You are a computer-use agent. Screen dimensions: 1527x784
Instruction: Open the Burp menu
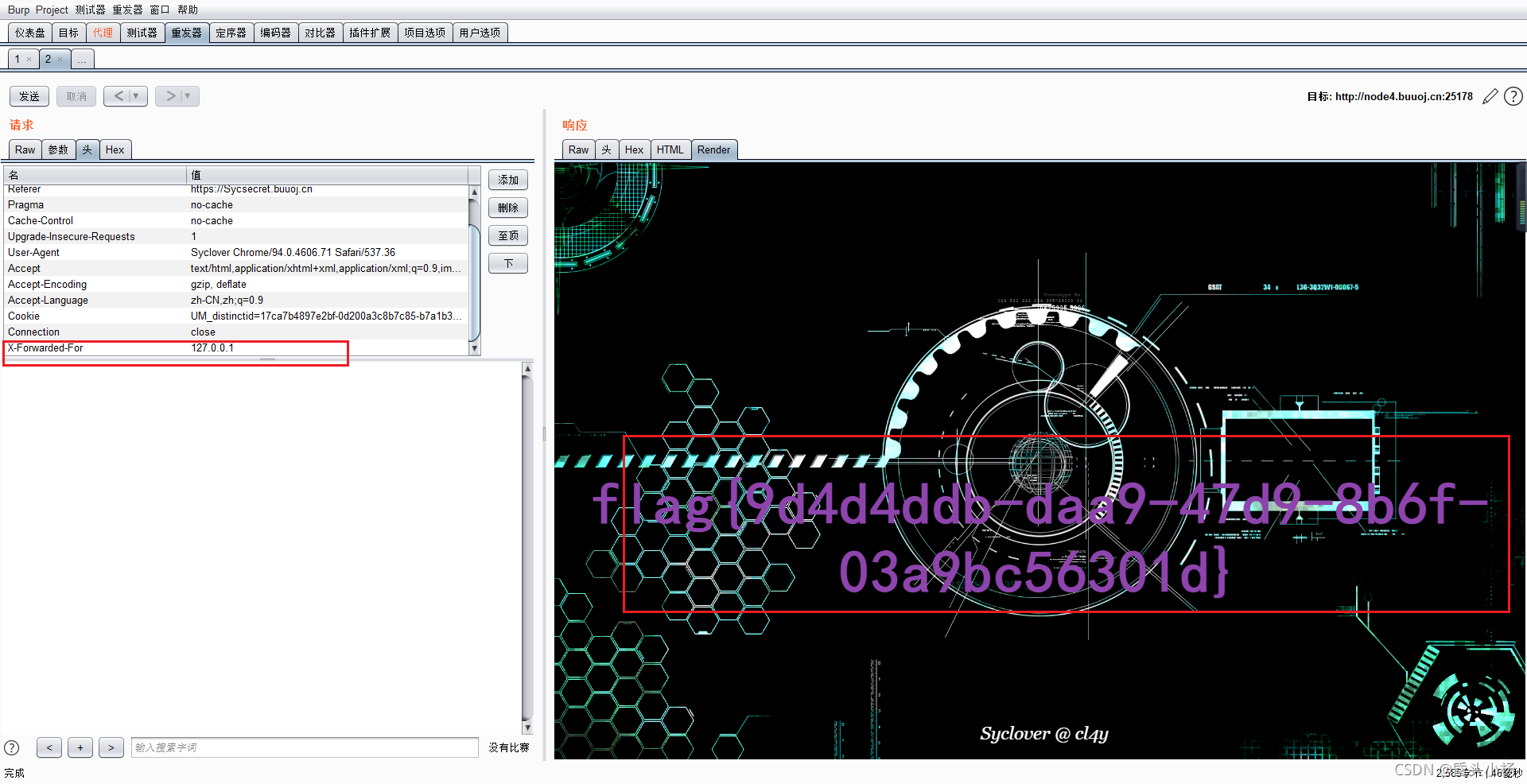pos(18,10)
